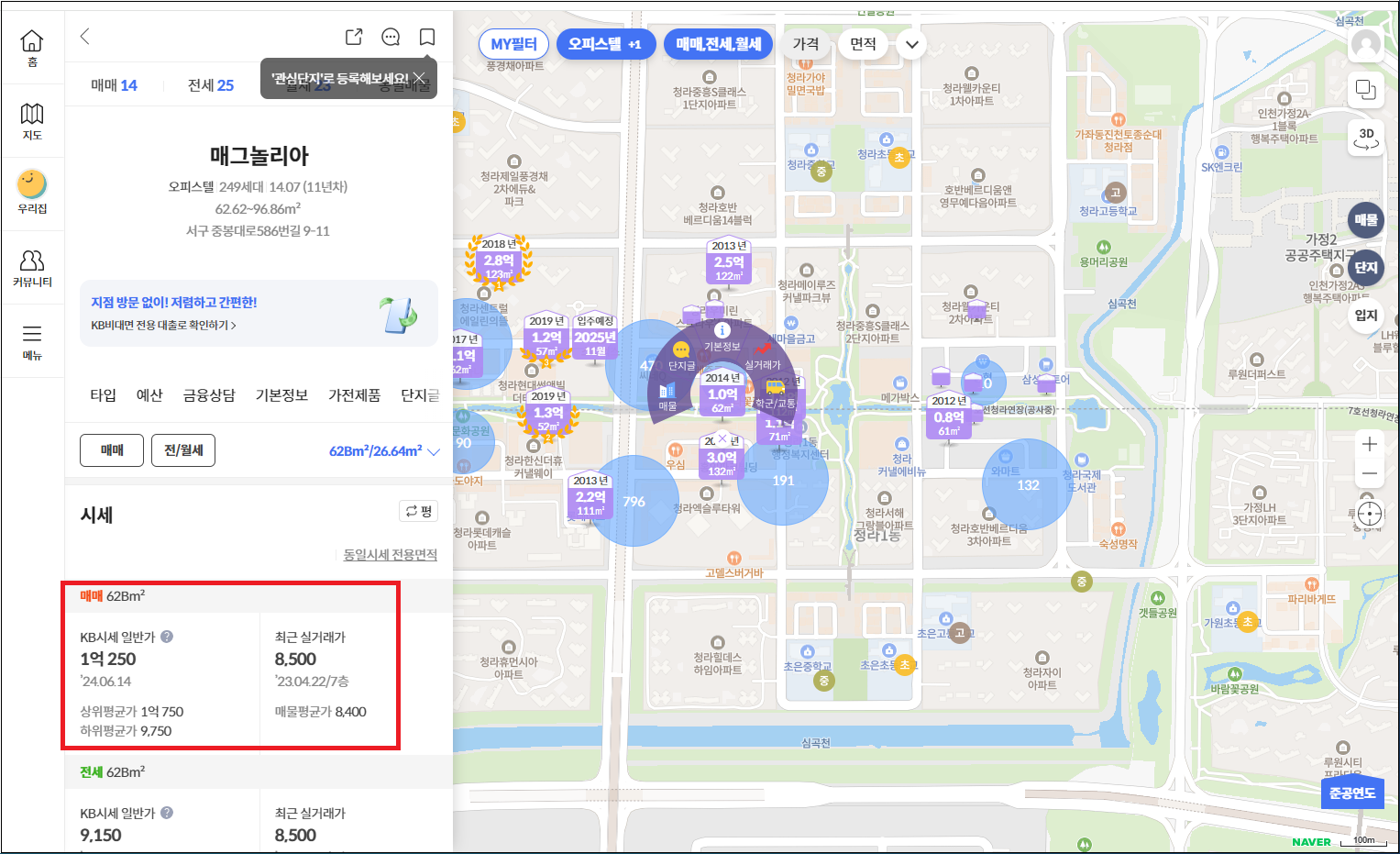Open the map layers icon
Screen dimensions: 1400x854
[x=1366, y=90]
